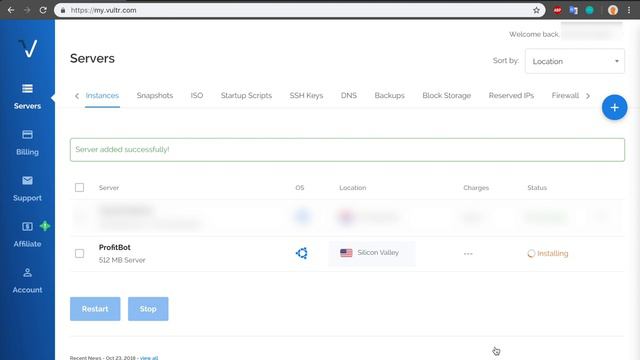Open the teal circle extension icon
This screenshot has width=640, height=360.
click(589, 10)
